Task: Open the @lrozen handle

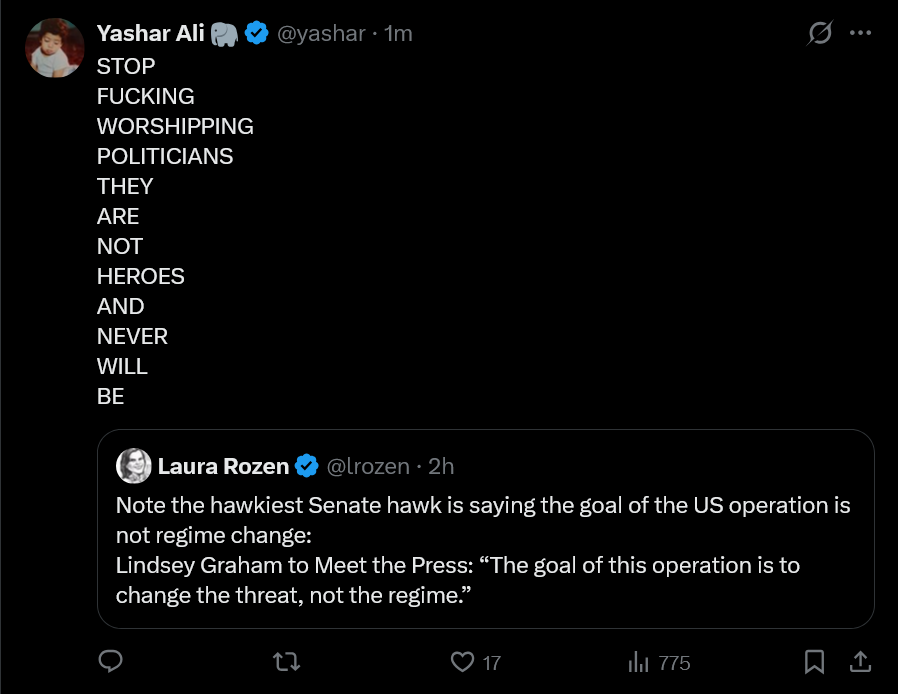Action: 368,467
